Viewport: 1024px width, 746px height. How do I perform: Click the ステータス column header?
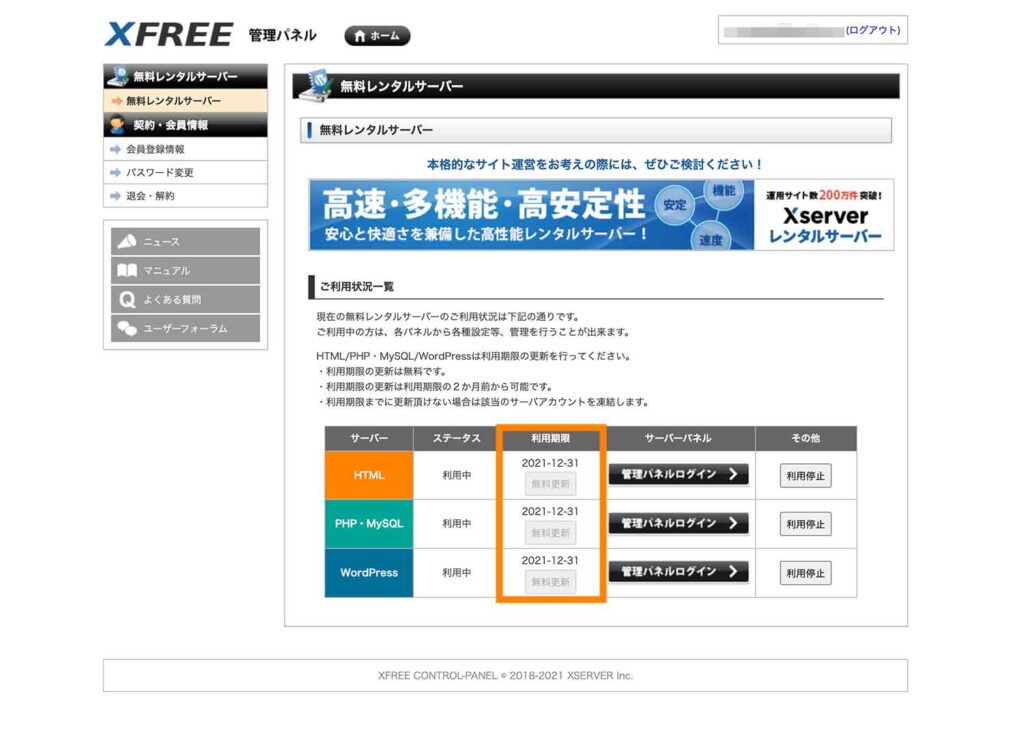[x=456, y=438]
